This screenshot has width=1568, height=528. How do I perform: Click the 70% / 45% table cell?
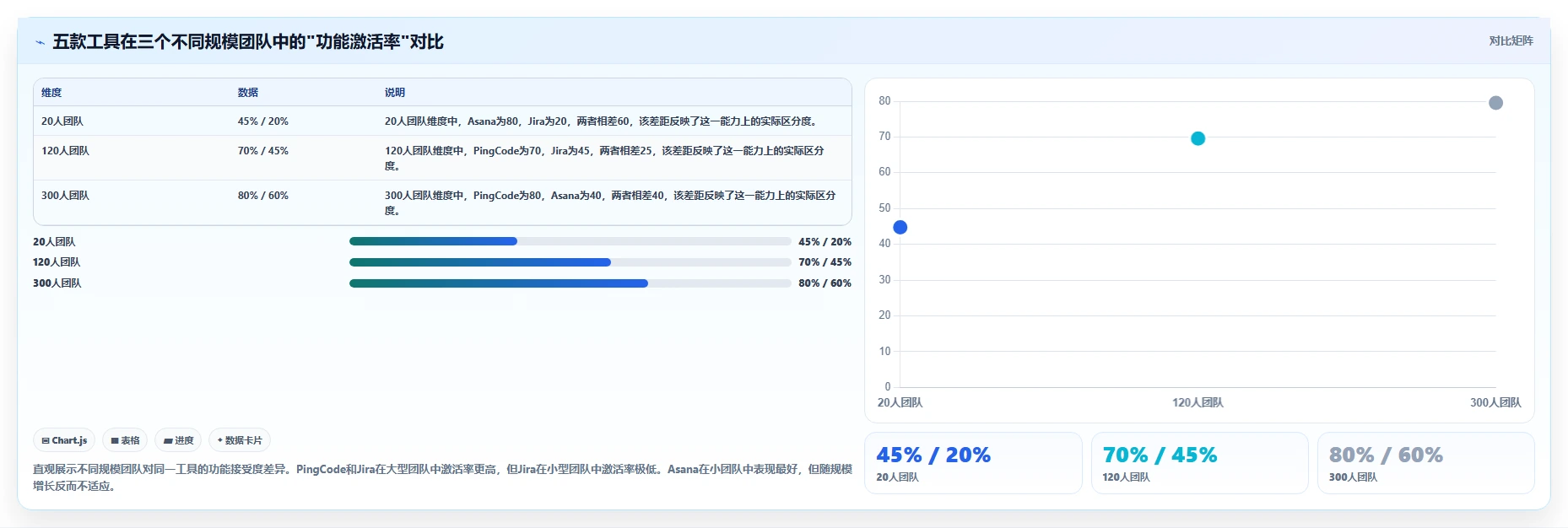(x=262, y=151)
